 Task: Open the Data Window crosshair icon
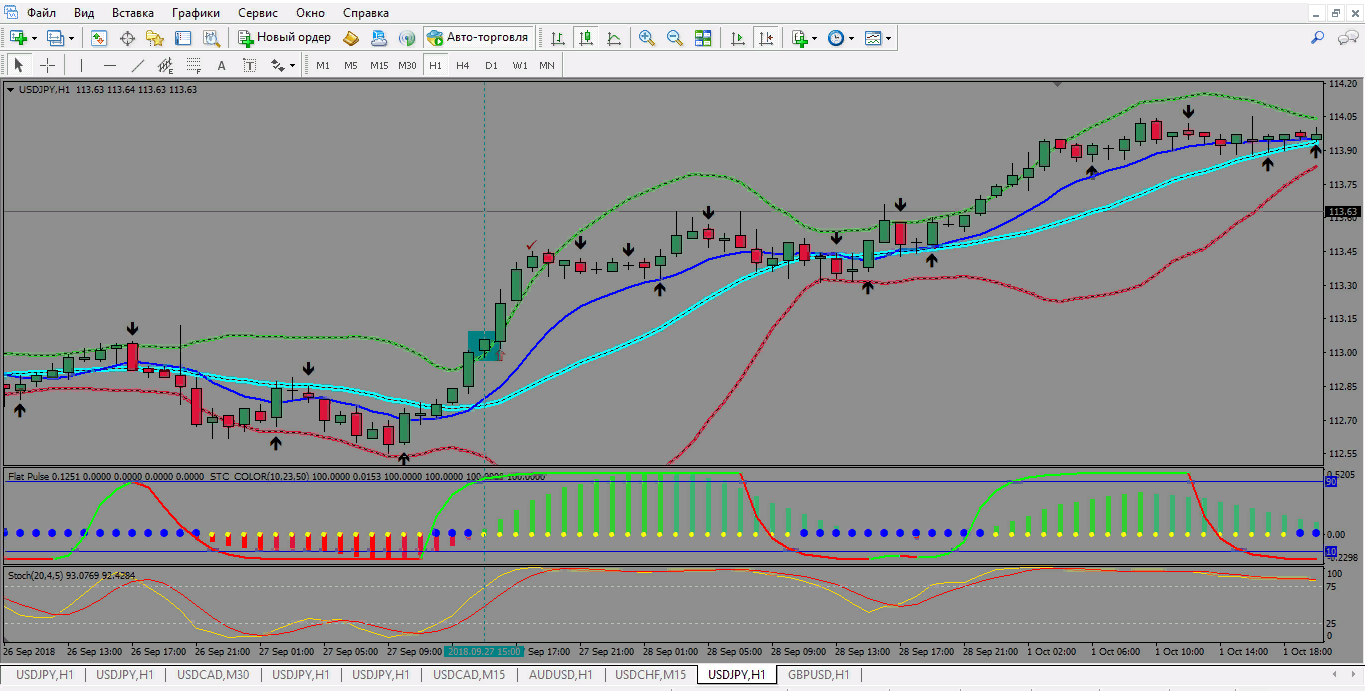[x=127, y=38]
